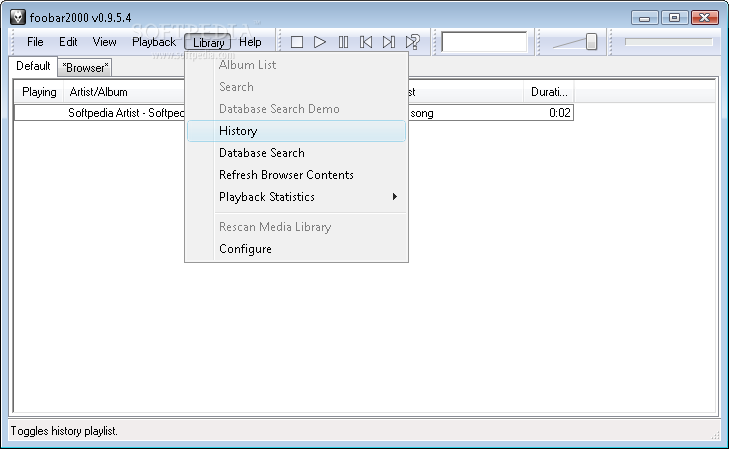The image size is (729, 449).
Task: Adjust the volume slider knob
Action: (x=591, y=42)
